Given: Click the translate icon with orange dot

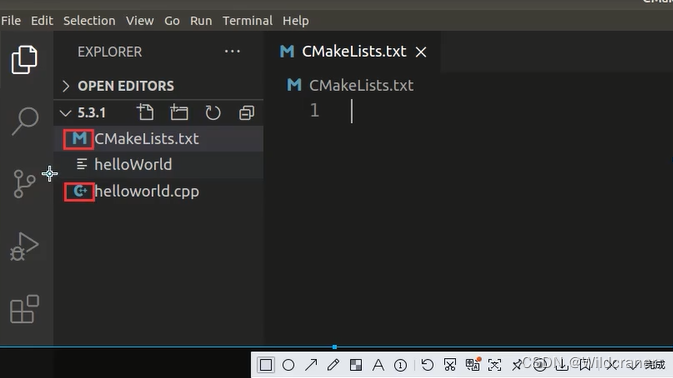Looking at the screenshot, I should coord(473,364).
